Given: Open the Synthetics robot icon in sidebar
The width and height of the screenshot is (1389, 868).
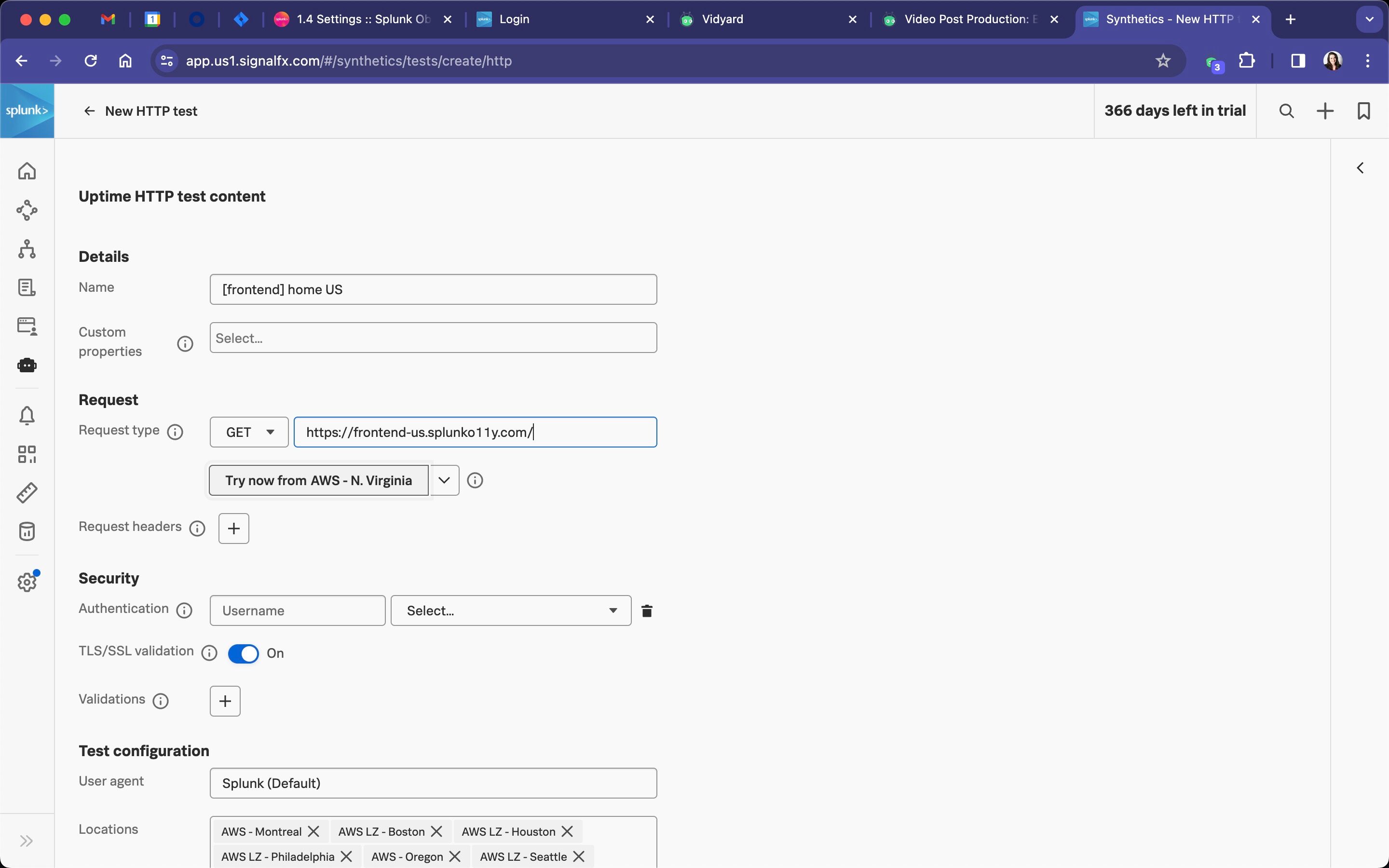Looking at the screenshot, I should tap(27, 365).
